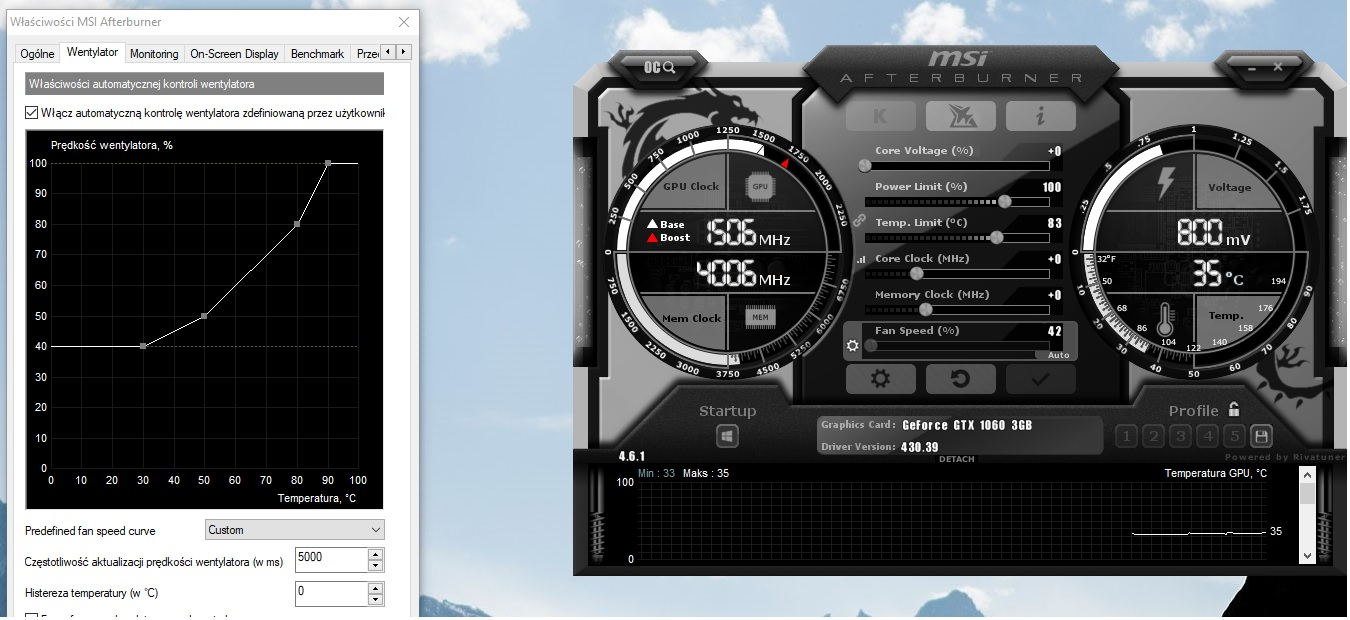Click the temperature hysteresis input field
This screenshot has width=1350, height=620.
tap(331, 593)
